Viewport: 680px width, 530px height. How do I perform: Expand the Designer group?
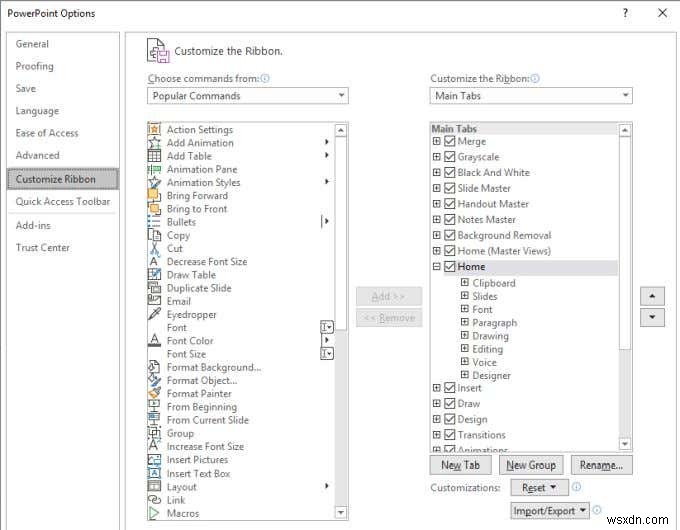[x=464, y=375]
